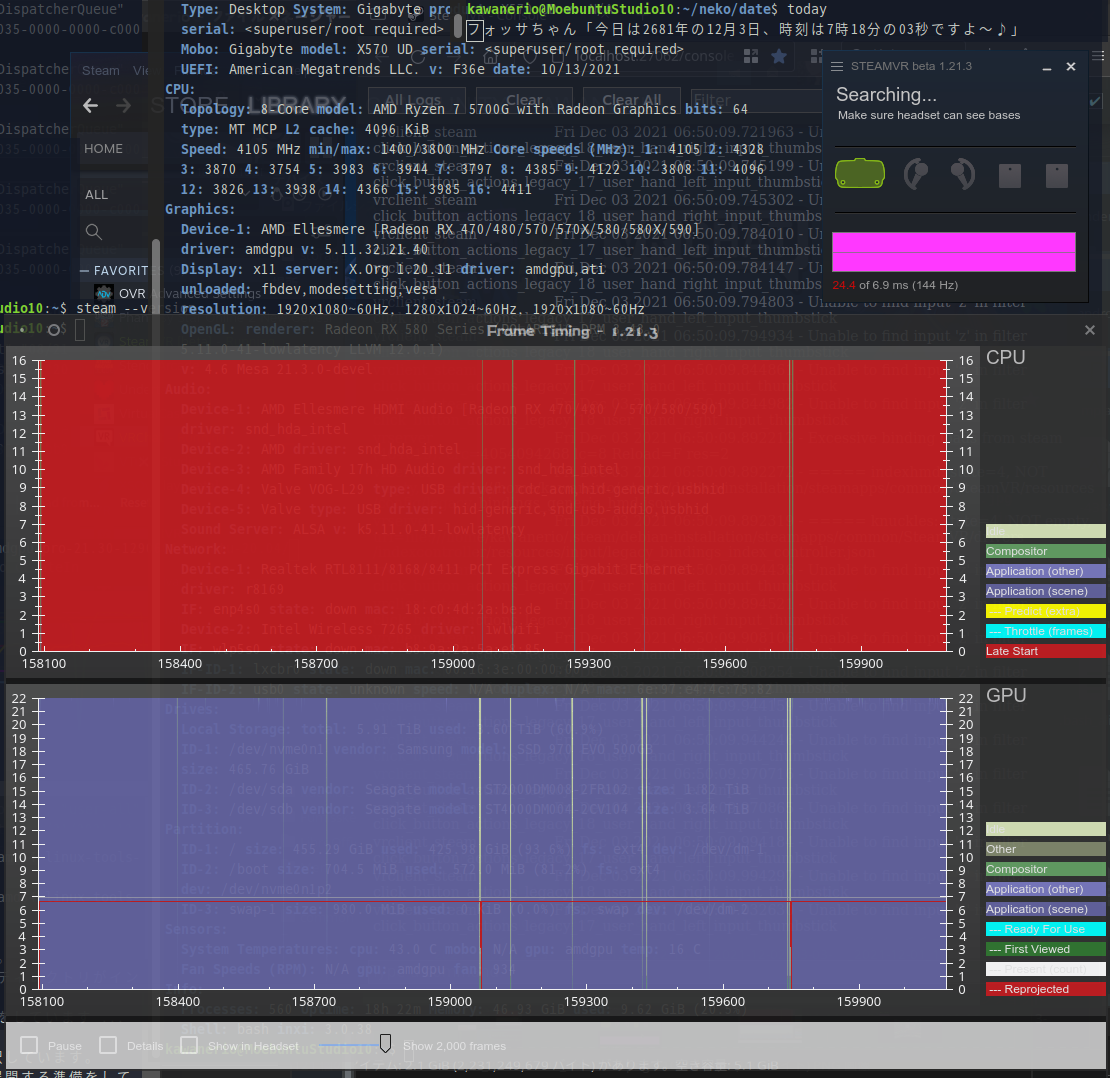This screenshot has width=1110, height=1078.
Task: Click the CPU Compositor legend swatch
Action: point(1046,551)
